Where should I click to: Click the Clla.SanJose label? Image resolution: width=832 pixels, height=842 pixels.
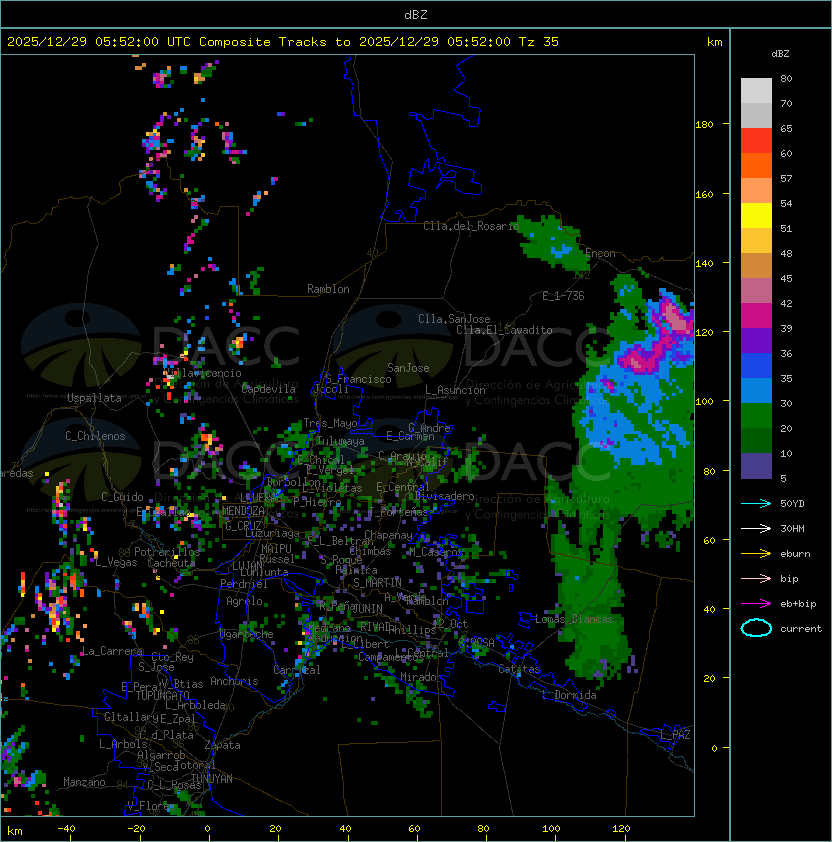tap(454, 319)
